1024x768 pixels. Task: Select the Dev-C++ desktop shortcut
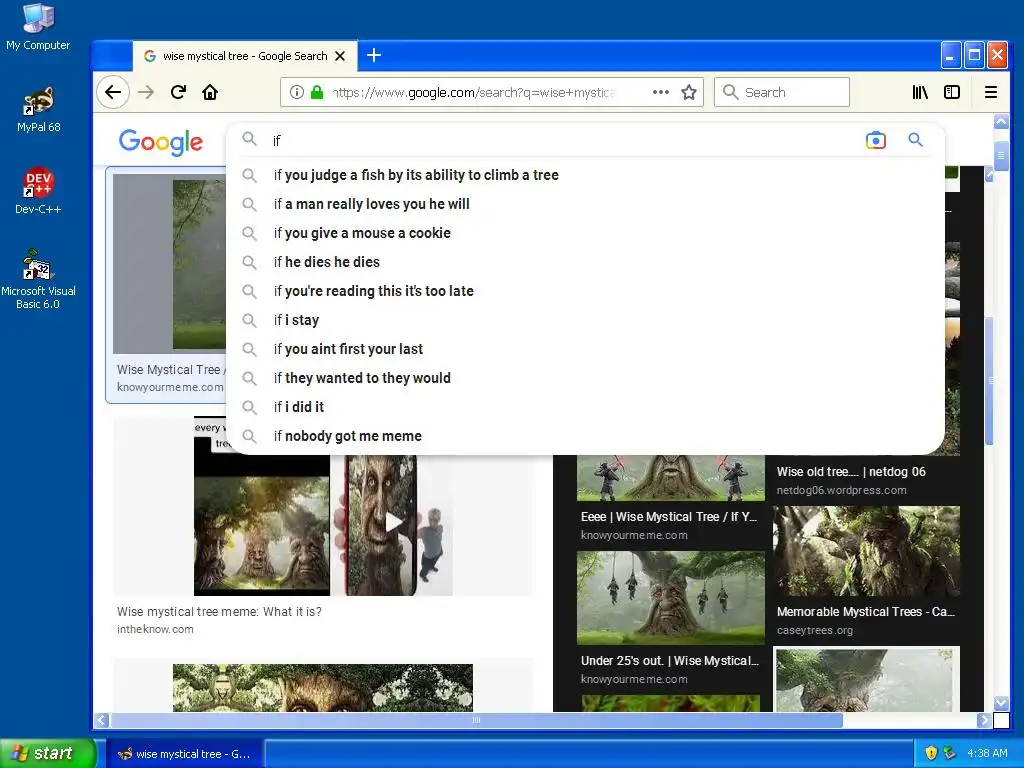pos(38,191)
